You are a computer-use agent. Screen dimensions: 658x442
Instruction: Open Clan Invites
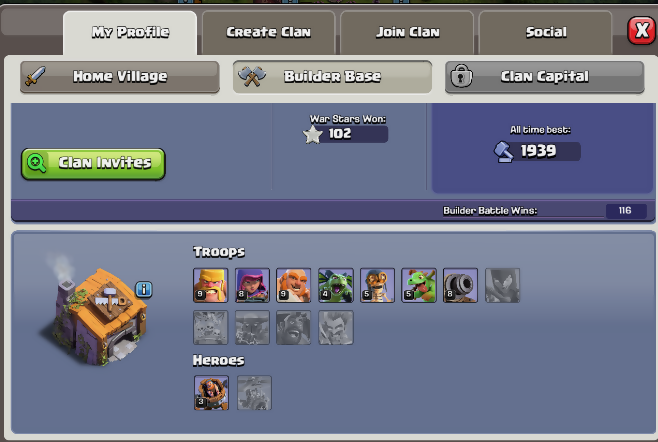[x=93, y=164]
